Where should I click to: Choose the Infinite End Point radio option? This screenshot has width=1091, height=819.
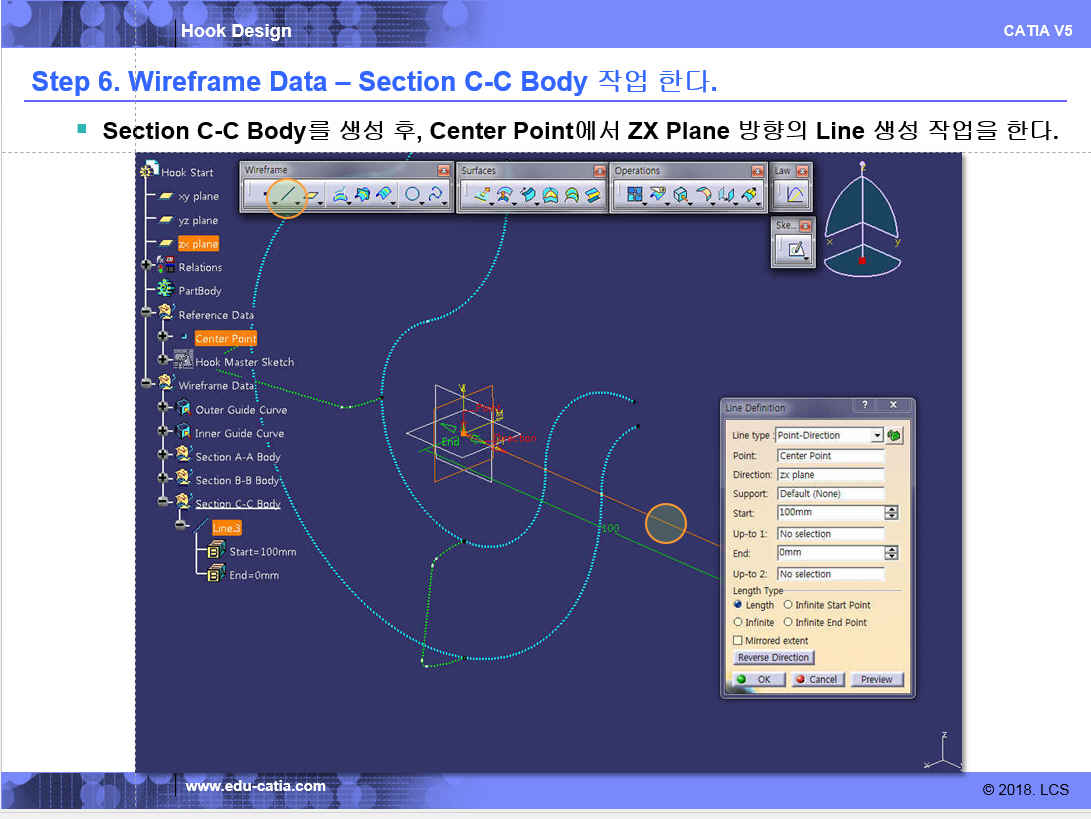(x=789, y=622)
